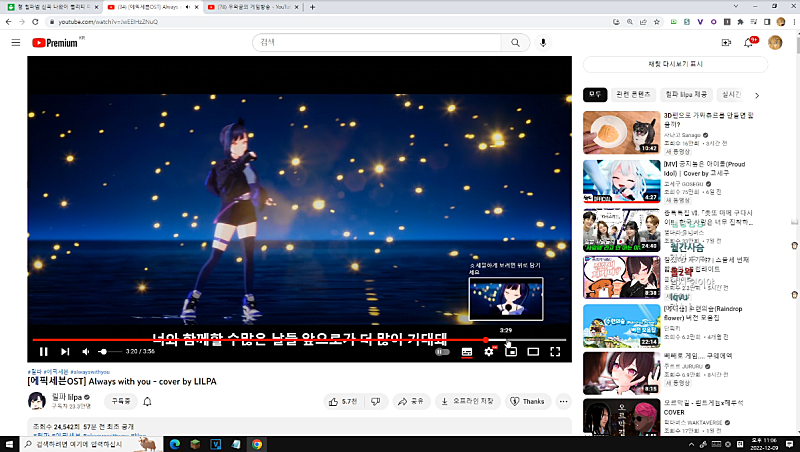Switch to theater mode
The image size is (800, 452).
click(533, 351)
